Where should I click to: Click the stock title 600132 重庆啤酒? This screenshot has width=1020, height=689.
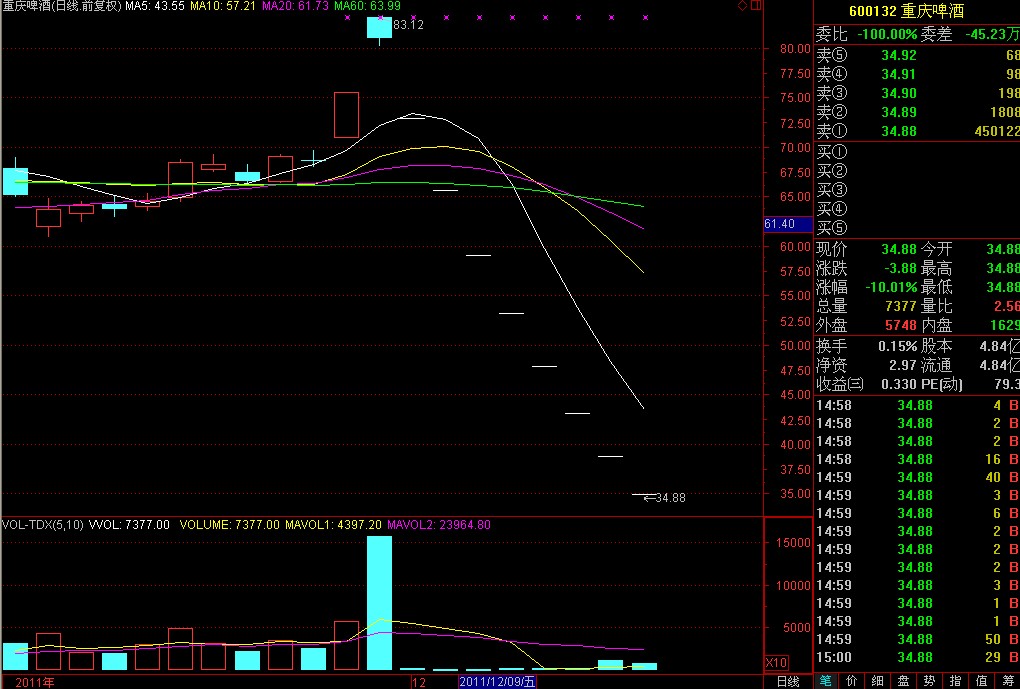916,11
